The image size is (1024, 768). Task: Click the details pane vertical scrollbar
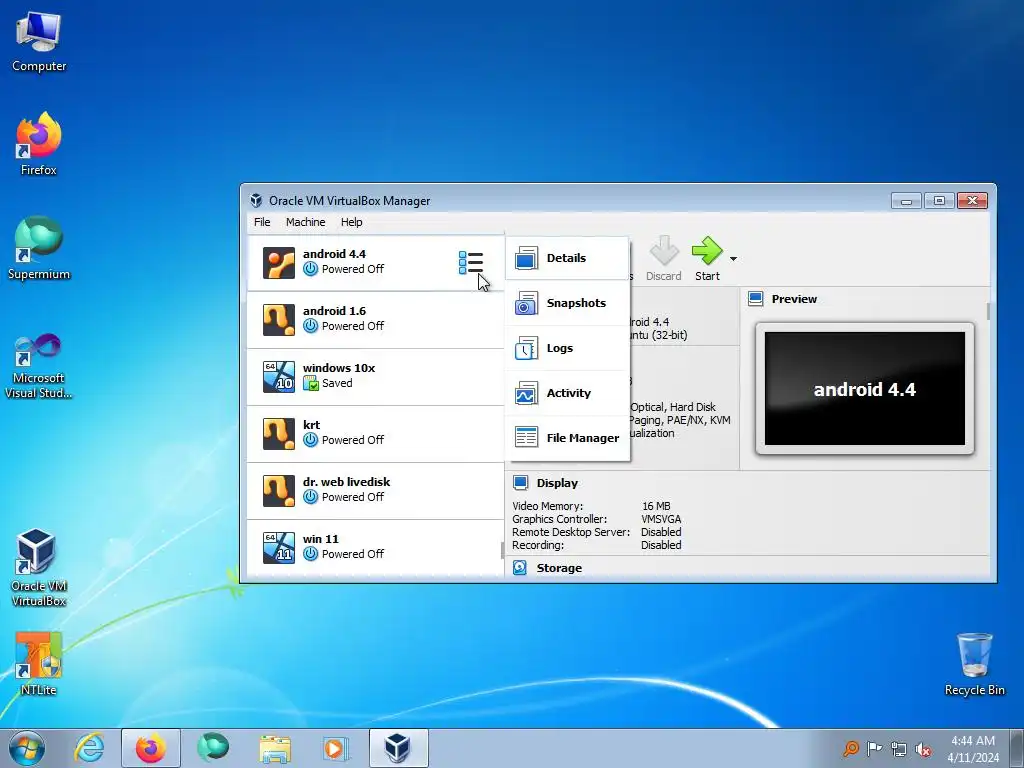[988, 311]
